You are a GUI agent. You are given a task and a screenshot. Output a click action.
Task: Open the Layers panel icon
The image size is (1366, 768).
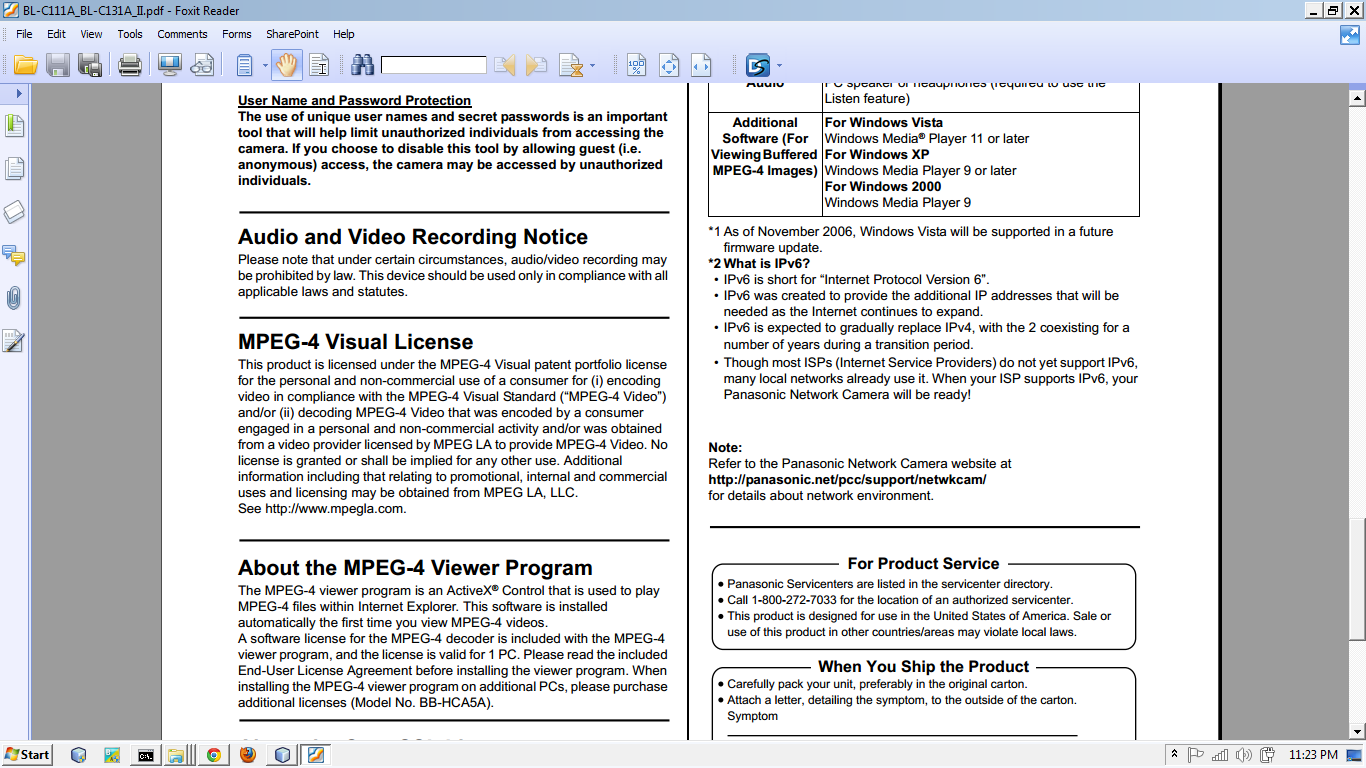click(x=14, y=212)
